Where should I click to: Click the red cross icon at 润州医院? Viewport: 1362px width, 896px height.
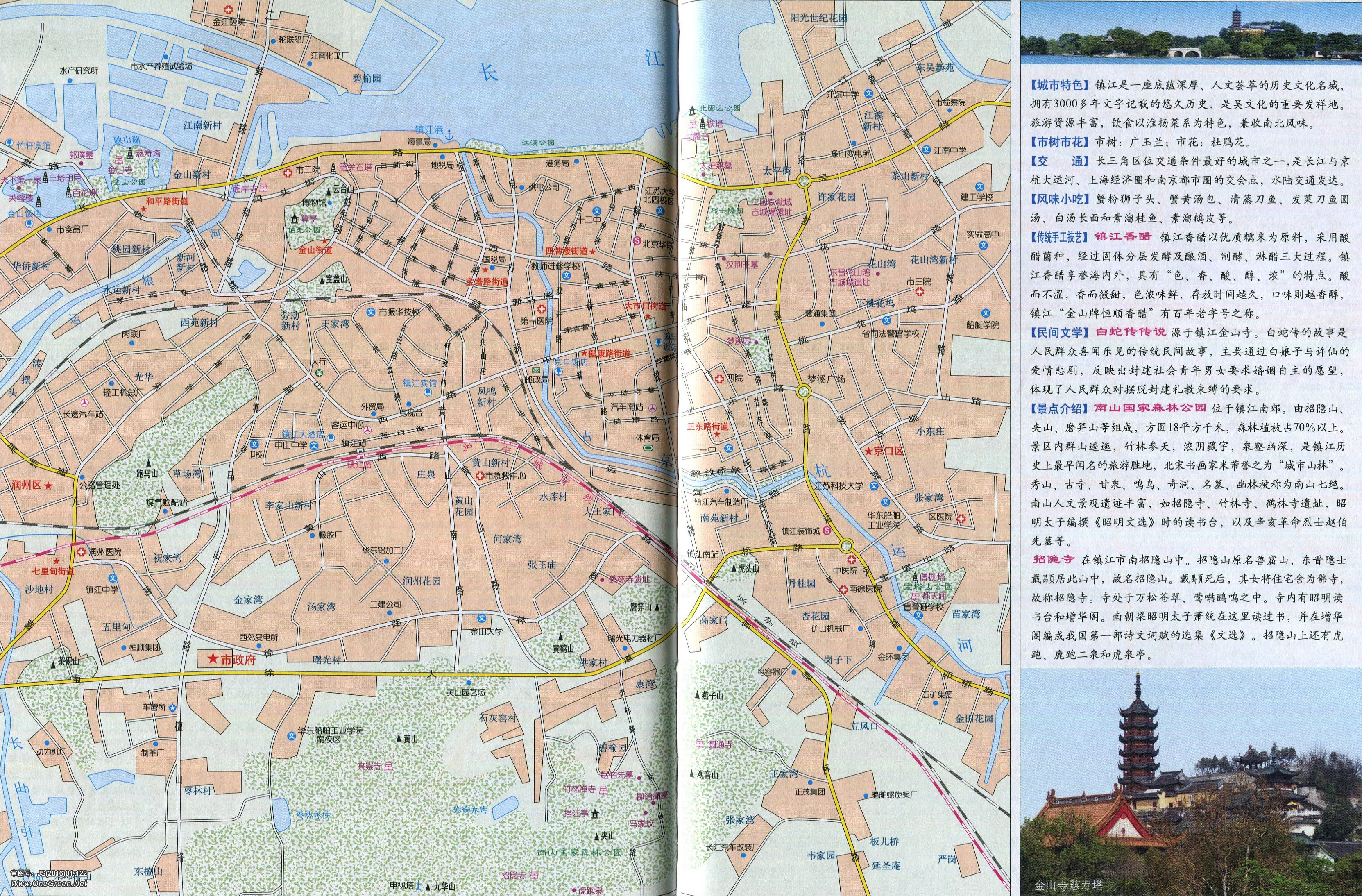click(x=82, y=552)
